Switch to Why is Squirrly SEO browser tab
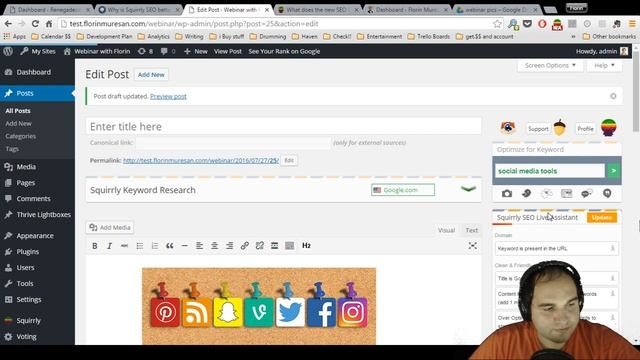 139,9
